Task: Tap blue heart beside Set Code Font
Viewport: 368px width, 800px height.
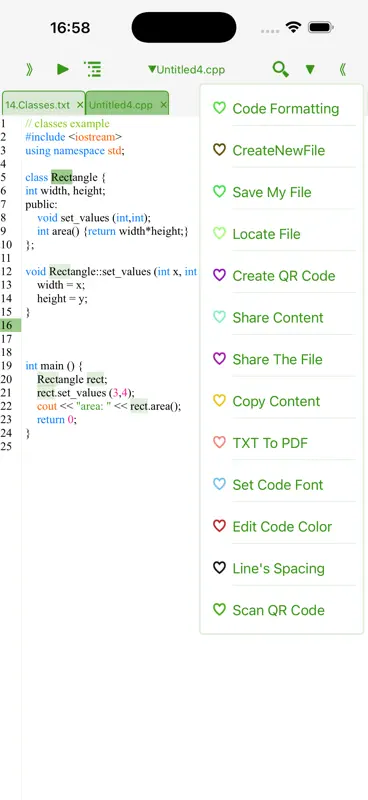Action: (x=219, y=484)
